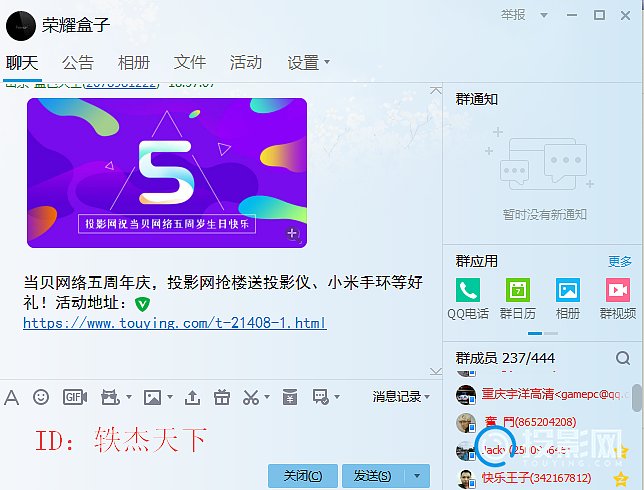Image resolution: width=644 pixels, height=490 pixels.
Task: Open the touying.com activity link
Action: [175, 323]
